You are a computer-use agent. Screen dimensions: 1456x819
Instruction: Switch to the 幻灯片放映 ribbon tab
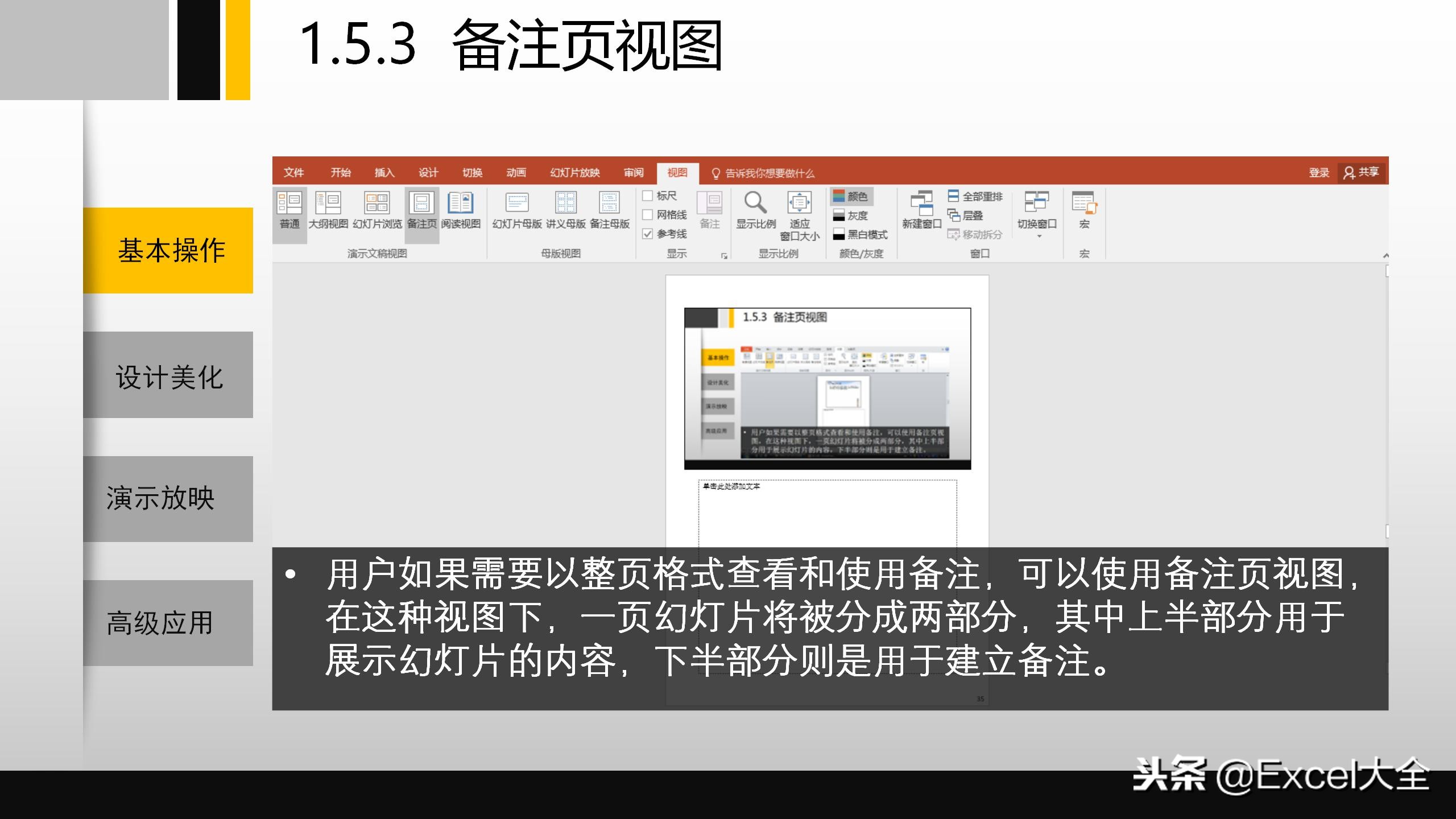click(576, 172)
